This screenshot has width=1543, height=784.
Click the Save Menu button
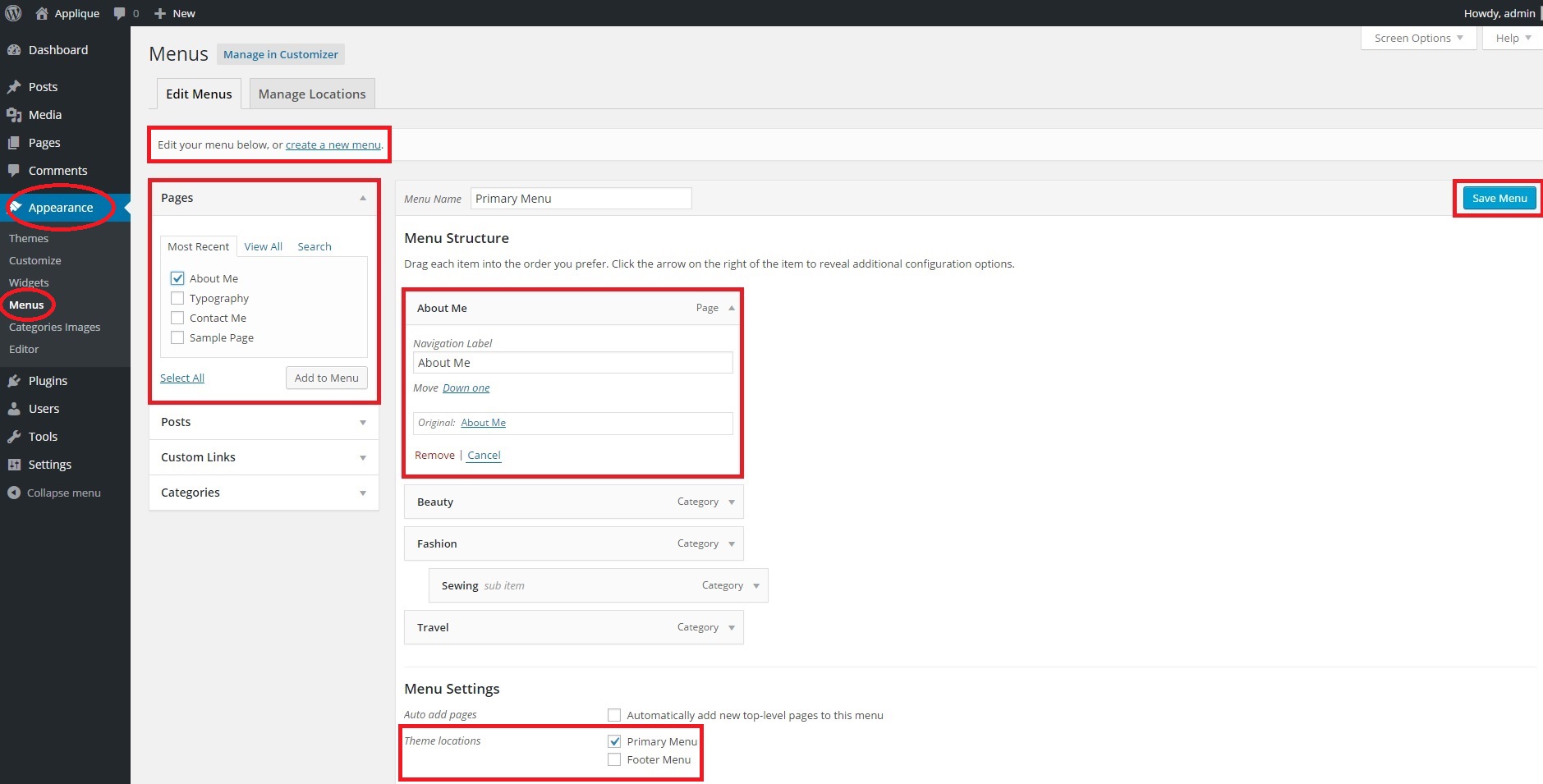point(1499,198)
